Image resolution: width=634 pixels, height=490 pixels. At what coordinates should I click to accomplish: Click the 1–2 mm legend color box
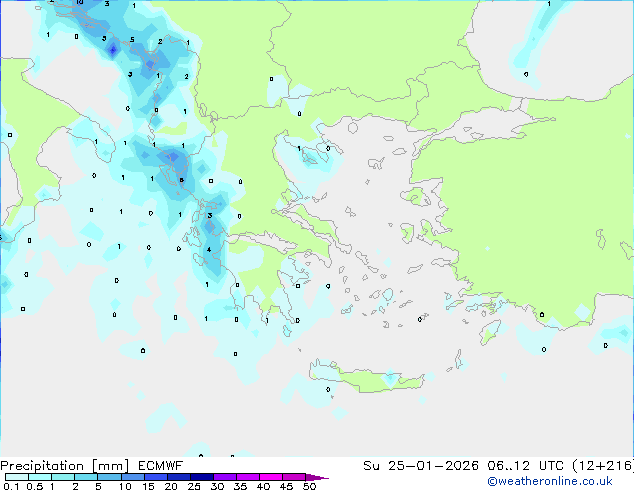(x=63, y=477)
